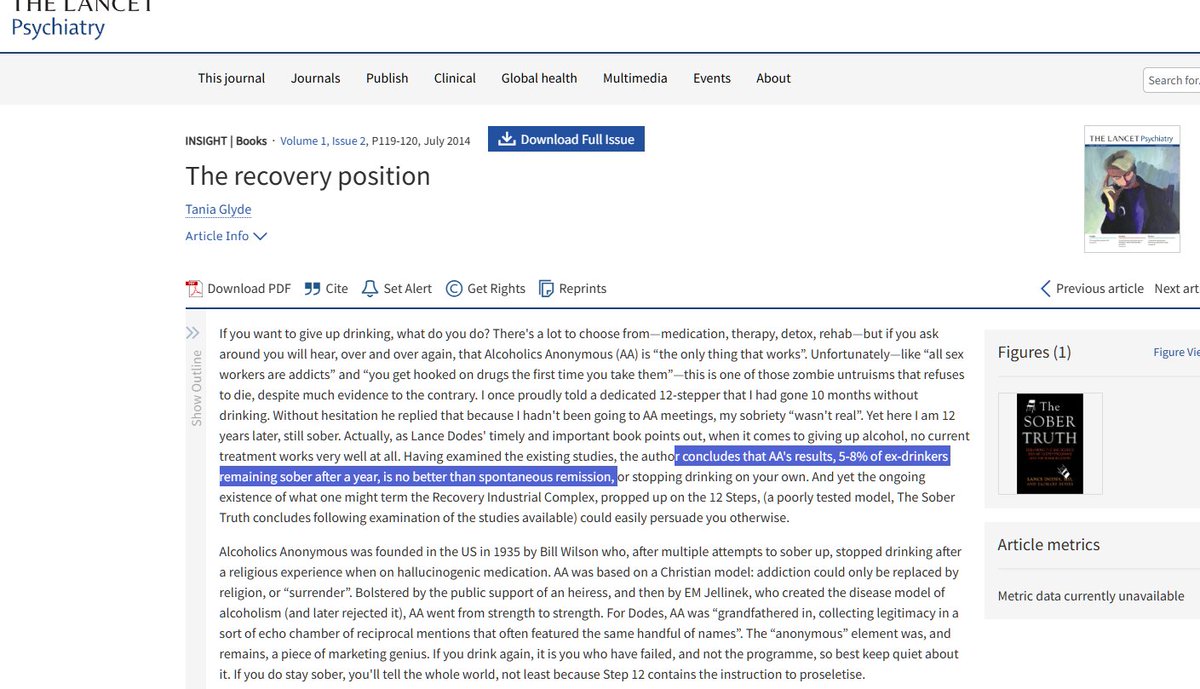1200x689 pixels.
Task: Click the Article metrics heading
Action: (1048, 545)
